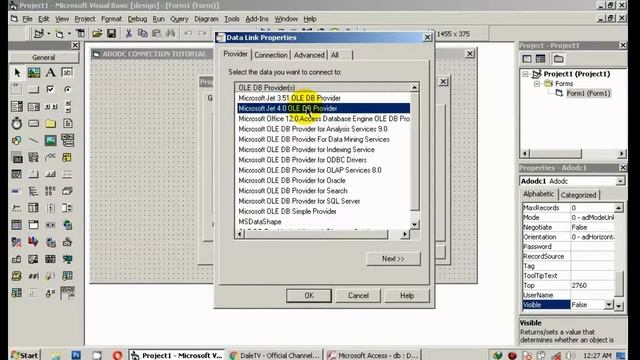Viewport: 640px width, 360px height.
Task: Switch to the Connection tab
Action: [271, 55]
